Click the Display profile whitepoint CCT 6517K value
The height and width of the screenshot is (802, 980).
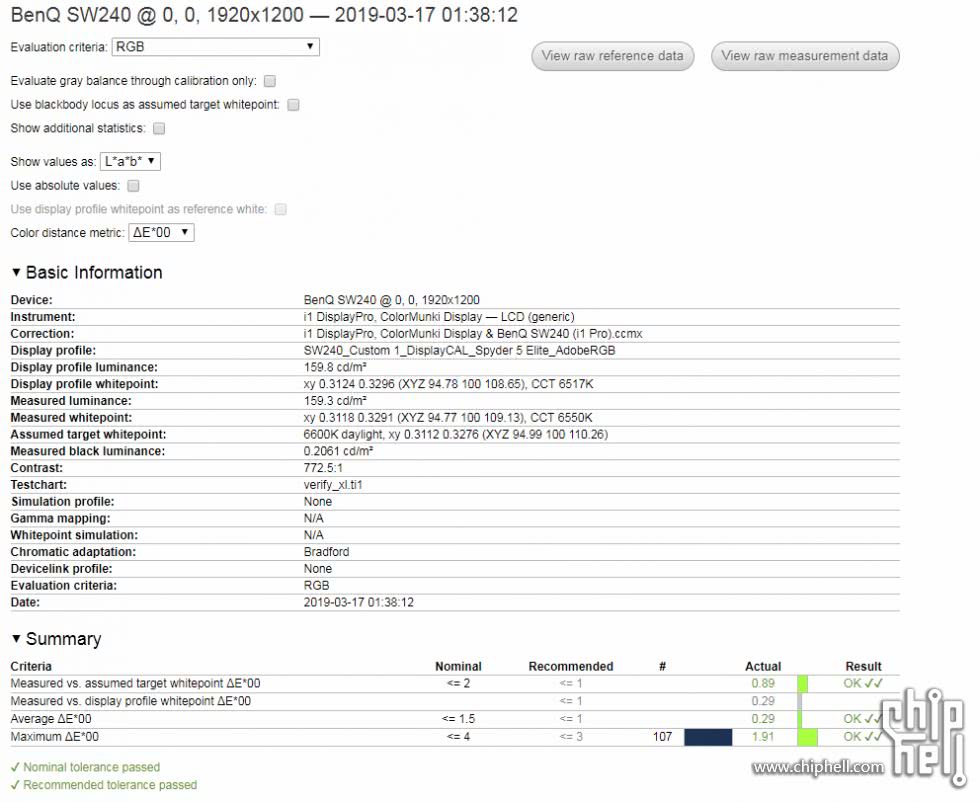click(x=448, y=384)
